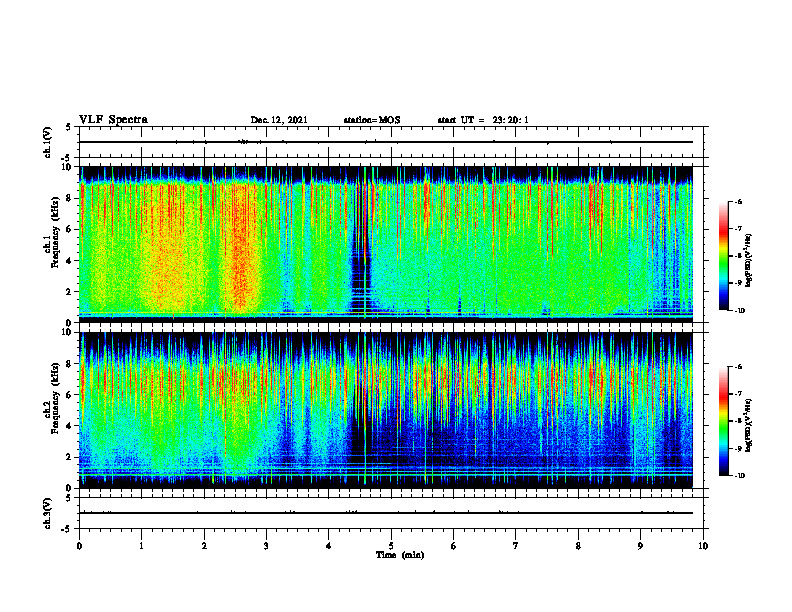Click the ch.3 voltage waveform trace panel

point(391,513)
